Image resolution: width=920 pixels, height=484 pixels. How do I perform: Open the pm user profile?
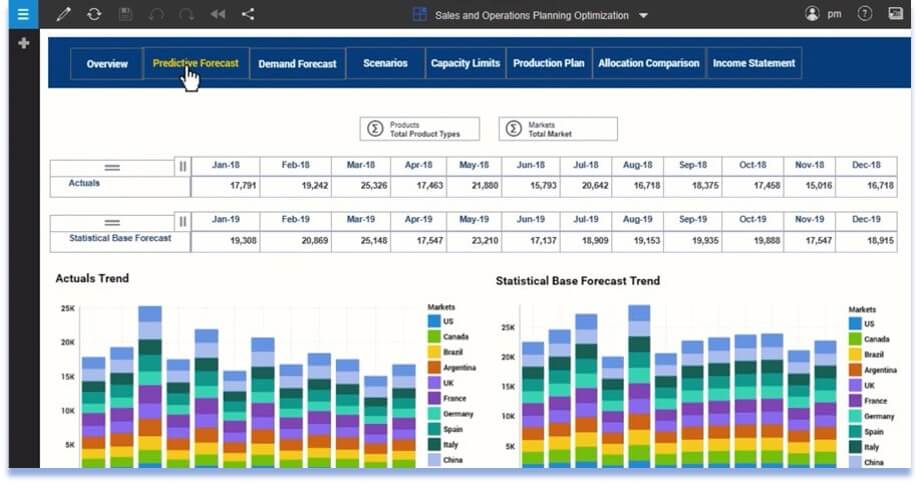point(822,14)
